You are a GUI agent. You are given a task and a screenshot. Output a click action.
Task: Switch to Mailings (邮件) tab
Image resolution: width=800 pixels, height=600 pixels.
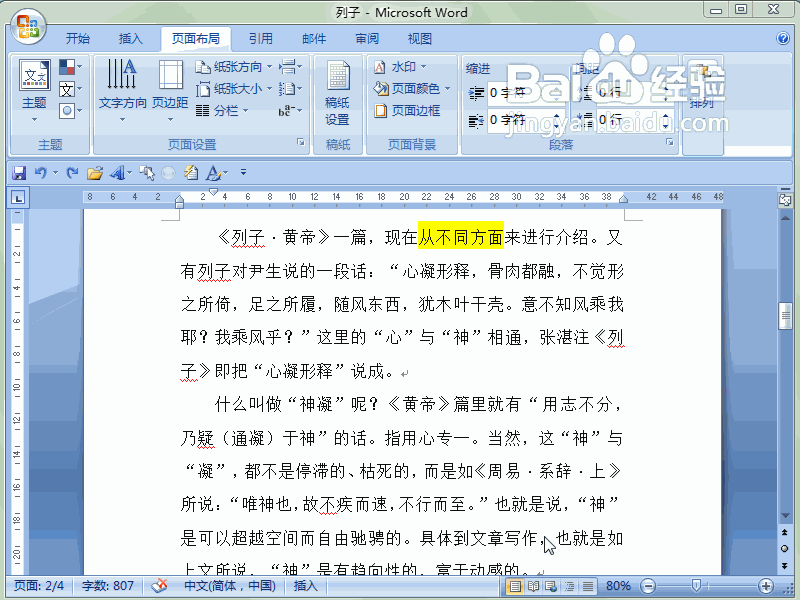tap(314, 39)
